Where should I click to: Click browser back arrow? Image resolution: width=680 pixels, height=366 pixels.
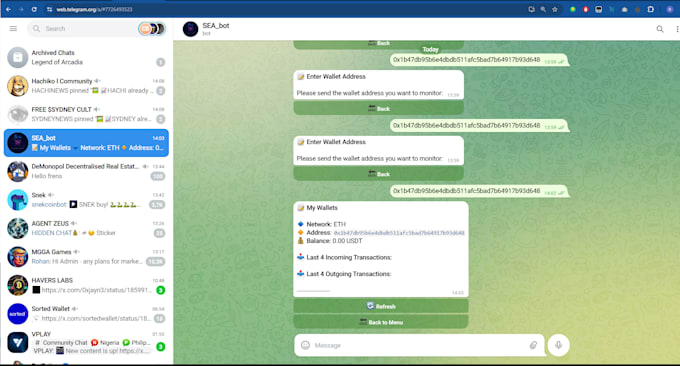(x=8, y=9)
